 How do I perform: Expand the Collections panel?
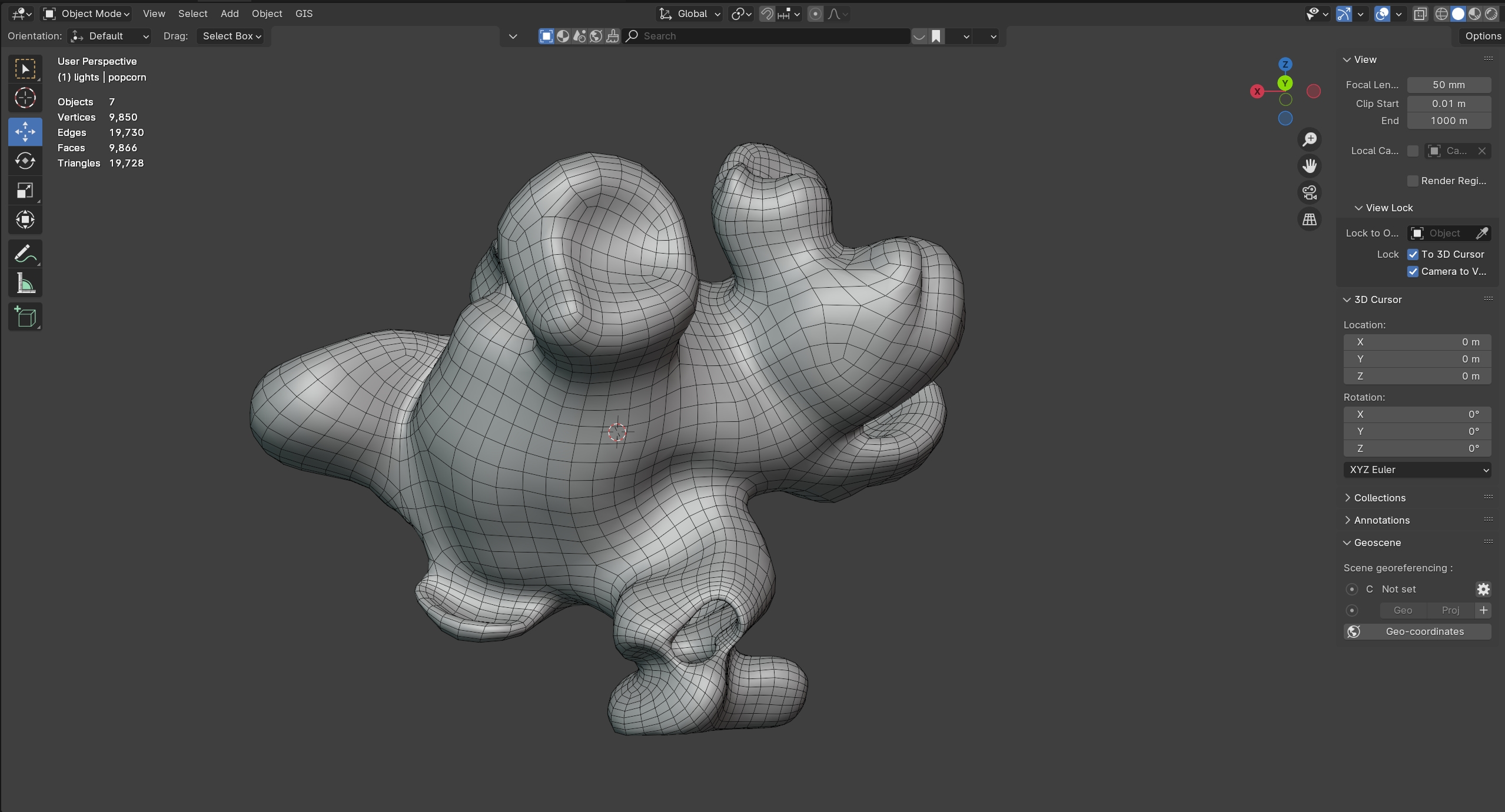[1379, 498]
